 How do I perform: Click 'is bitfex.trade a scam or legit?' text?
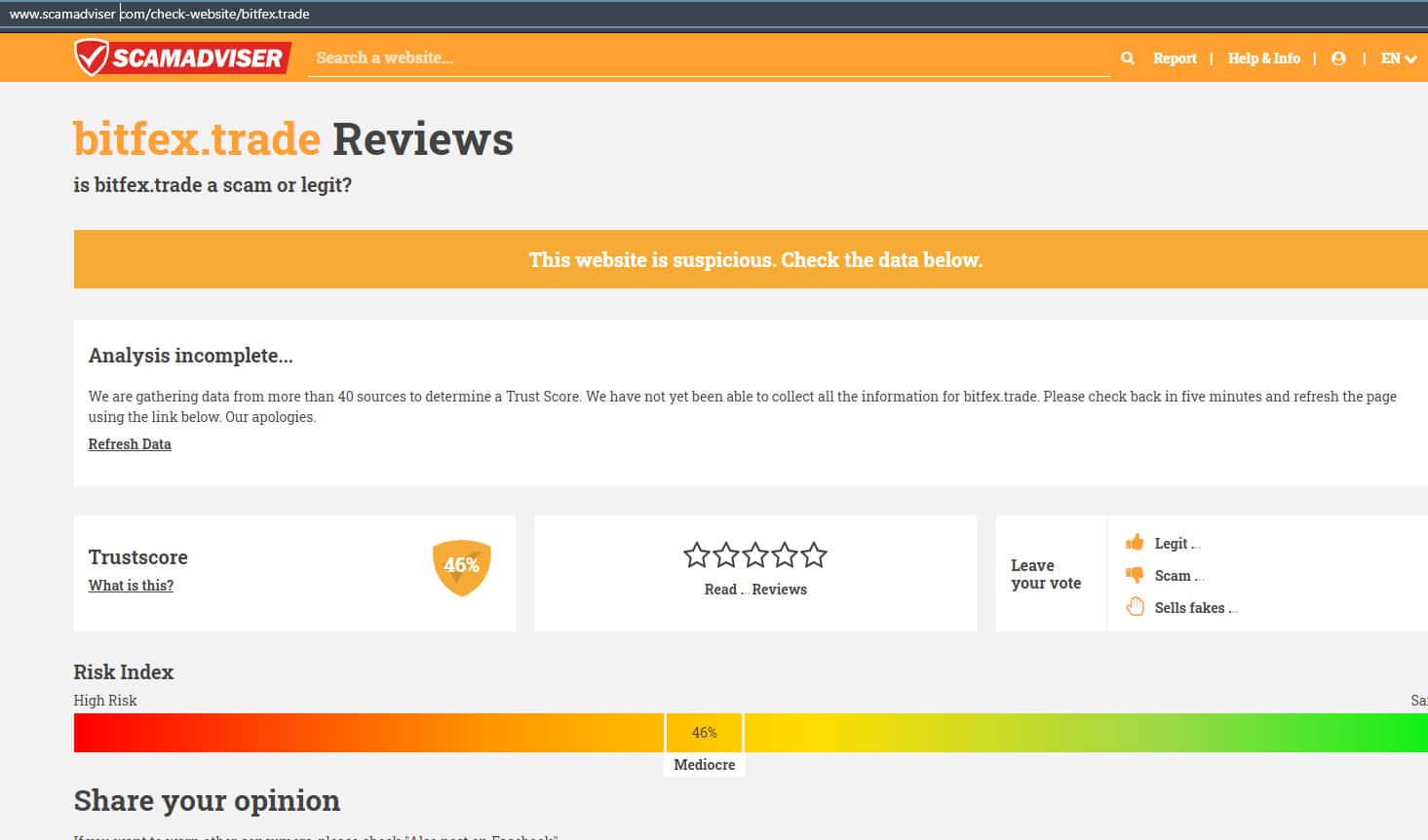(x=212, y=185)
